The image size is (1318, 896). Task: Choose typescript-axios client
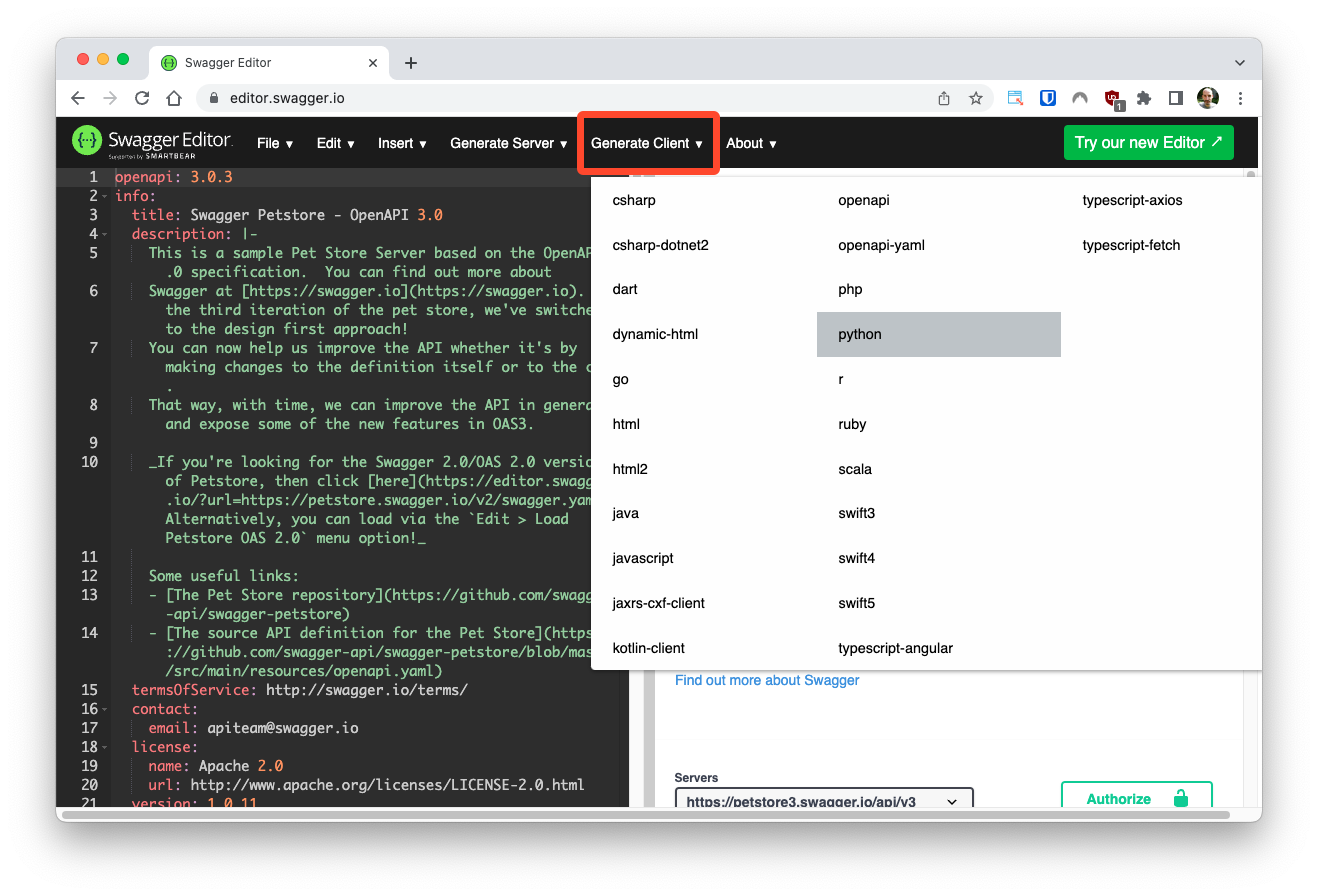(x=1161, y=200)
